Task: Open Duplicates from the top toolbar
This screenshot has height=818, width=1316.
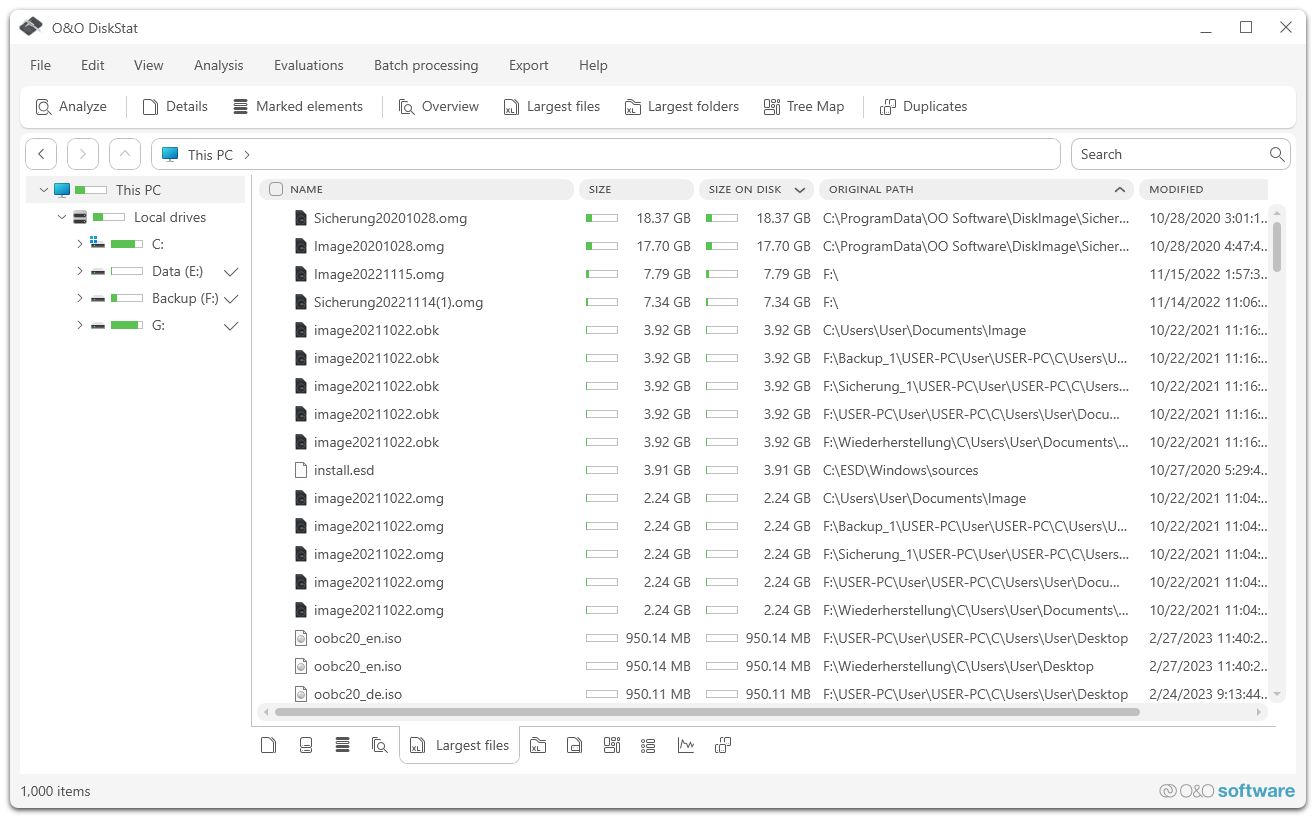Action: pos(924,107)
